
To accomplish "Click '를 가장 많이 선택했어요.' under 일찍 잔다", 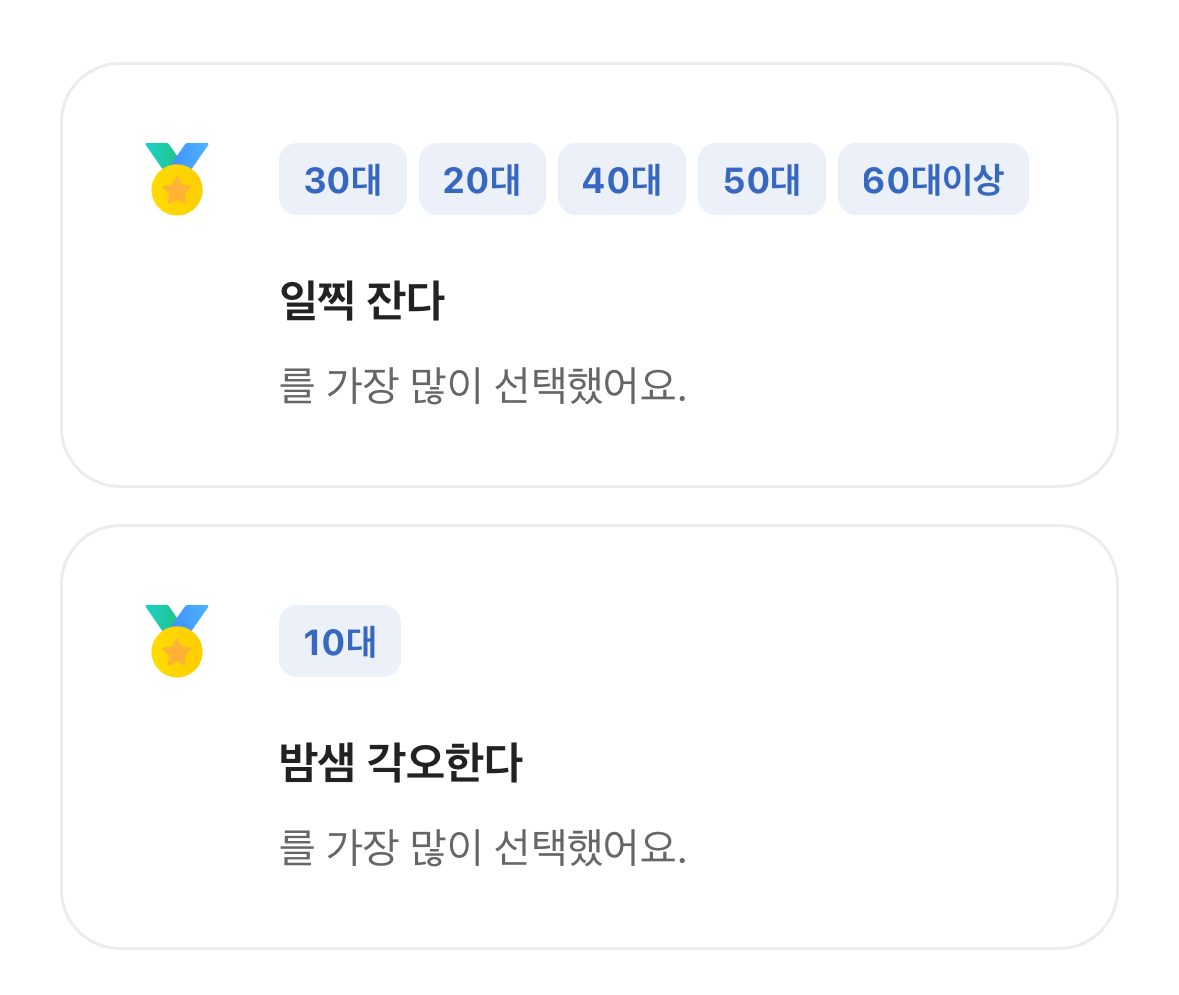I will tap(483, 387).
